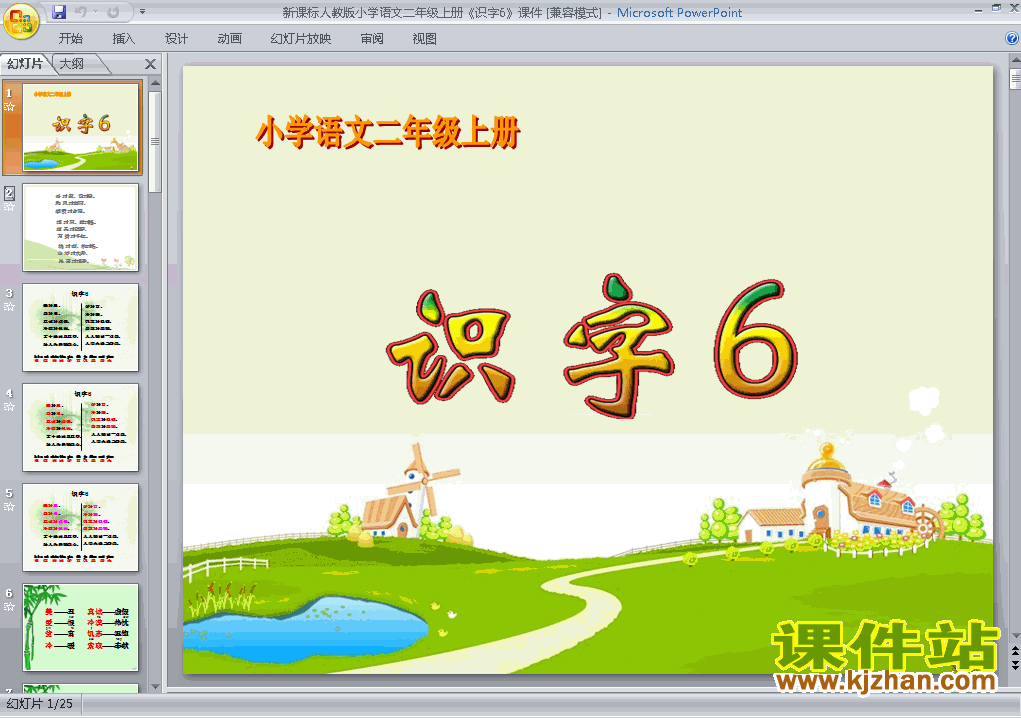The image size is (1021, 718).
Task: Click main slide area scrollbar up arrow
Action: coord(1015,61)
